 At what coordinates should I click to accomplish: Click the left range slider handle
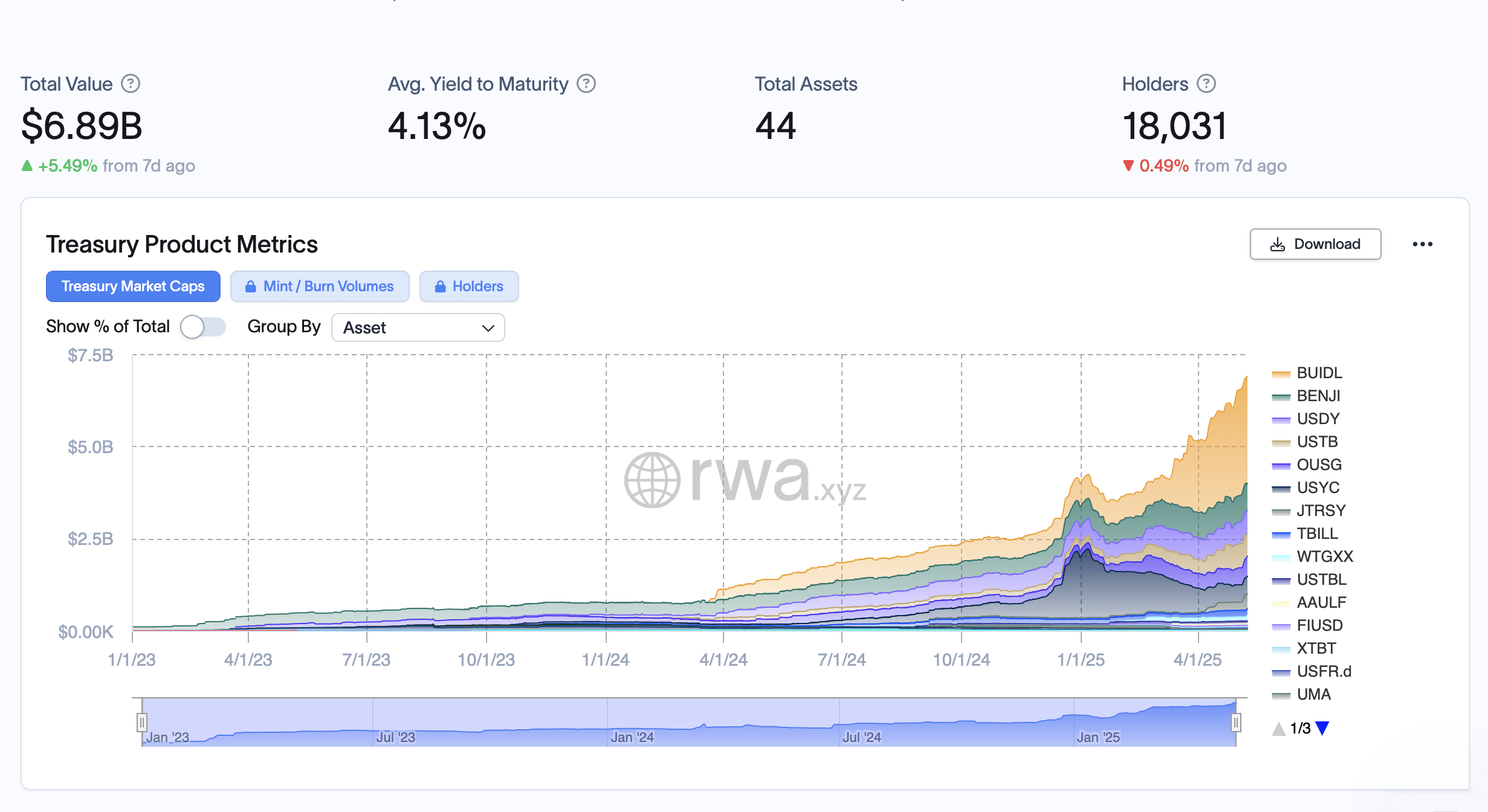click(142, 722)
